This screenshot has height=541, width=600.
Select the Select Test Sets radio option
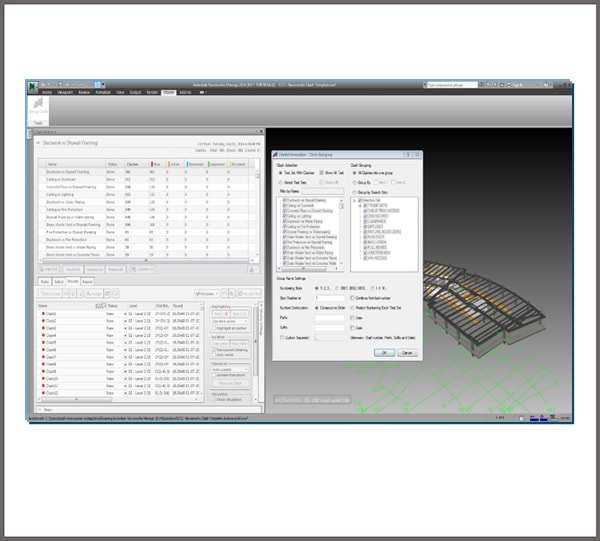tap(281, 183)
